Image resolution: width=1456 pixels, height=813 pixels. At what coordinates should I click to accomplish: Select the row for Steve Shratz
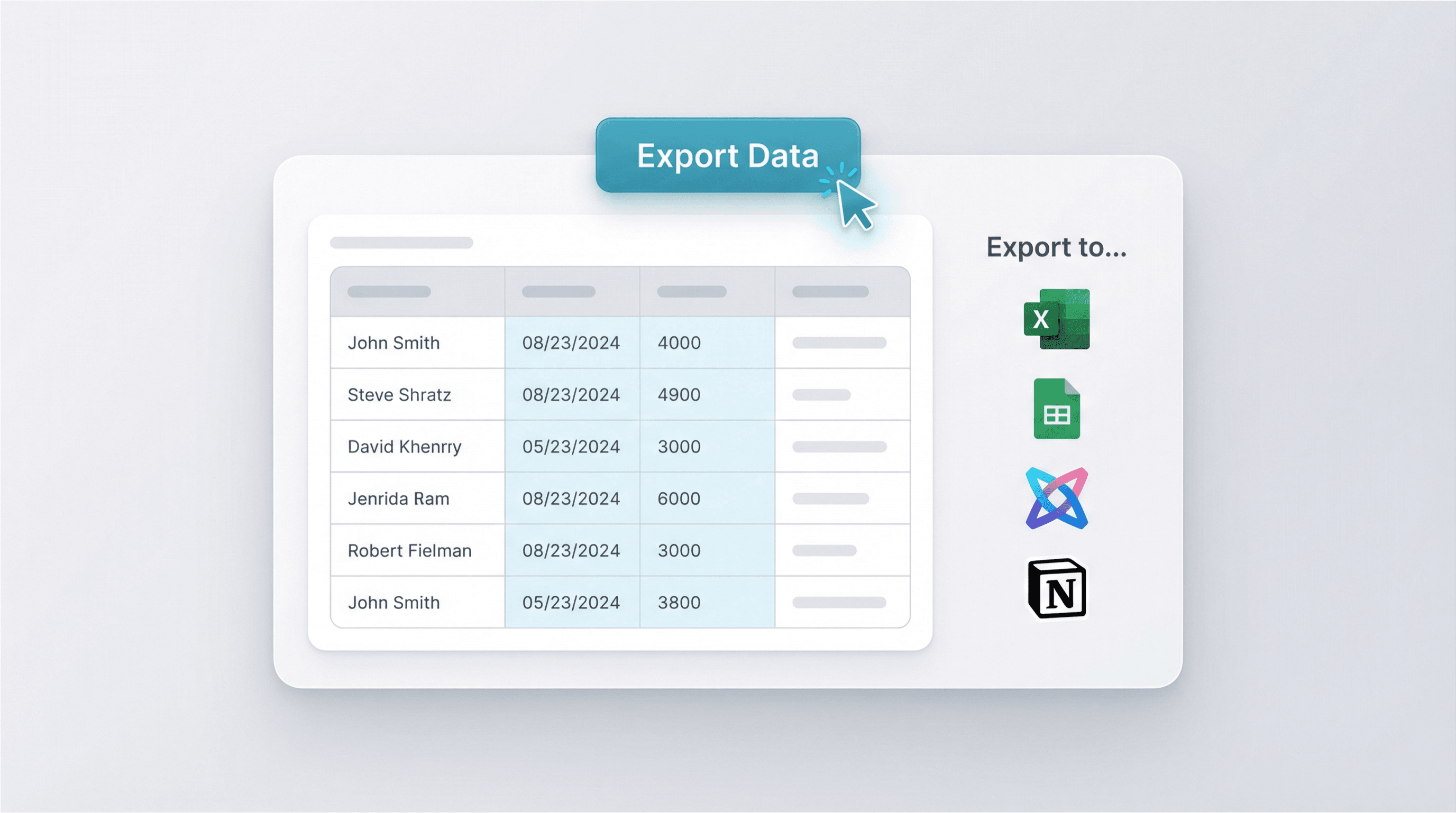(398, 394)
